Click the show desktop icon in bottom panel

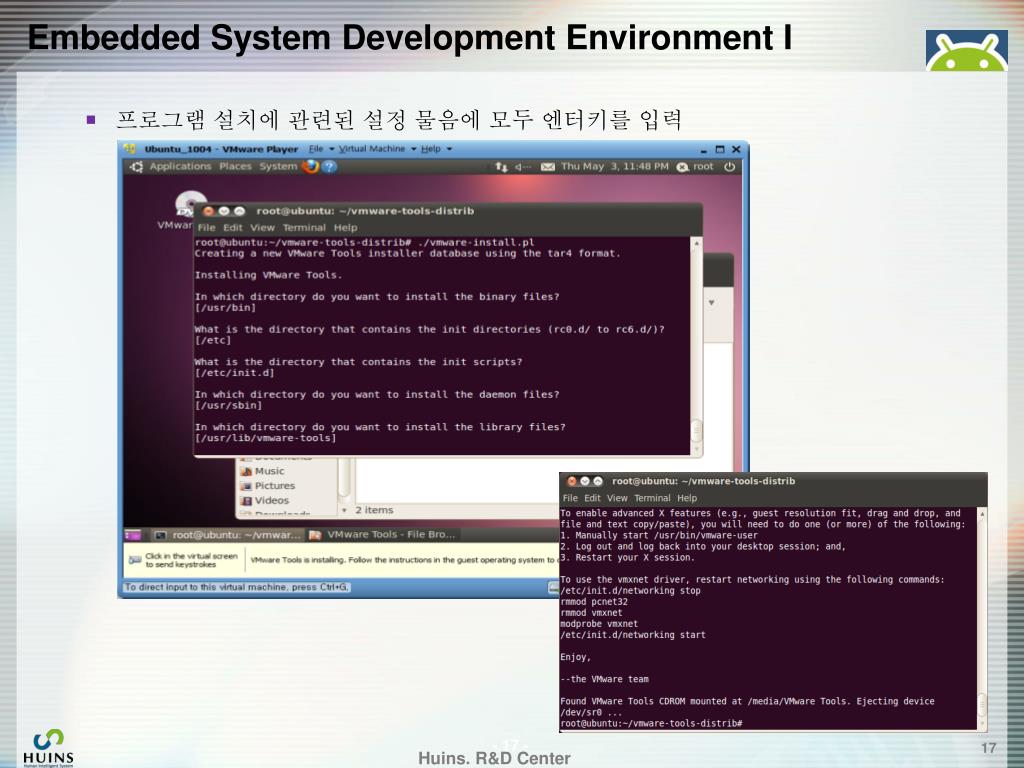[133, 535]
